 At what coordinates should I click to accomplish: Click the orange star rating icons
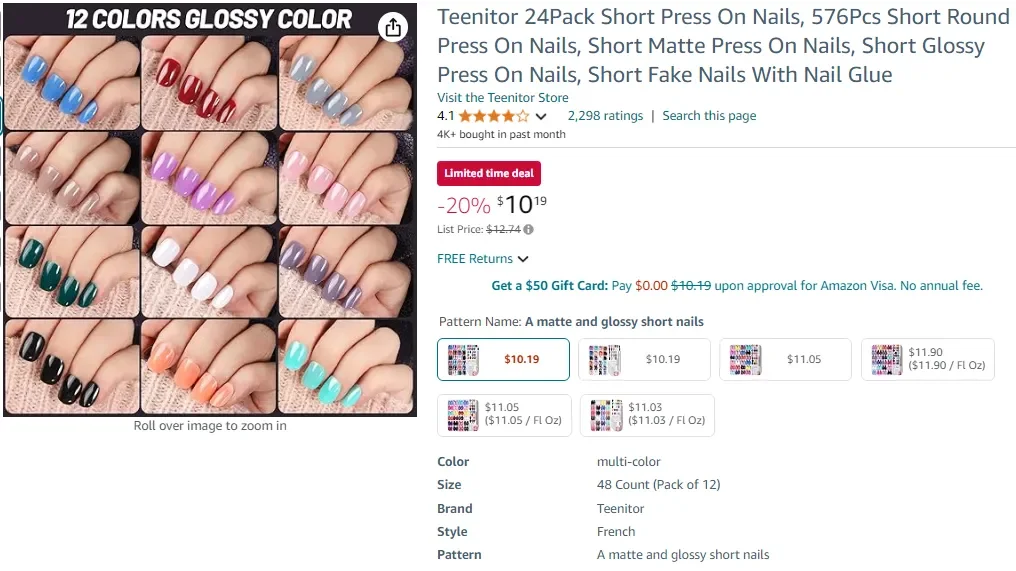coord(494,116)
